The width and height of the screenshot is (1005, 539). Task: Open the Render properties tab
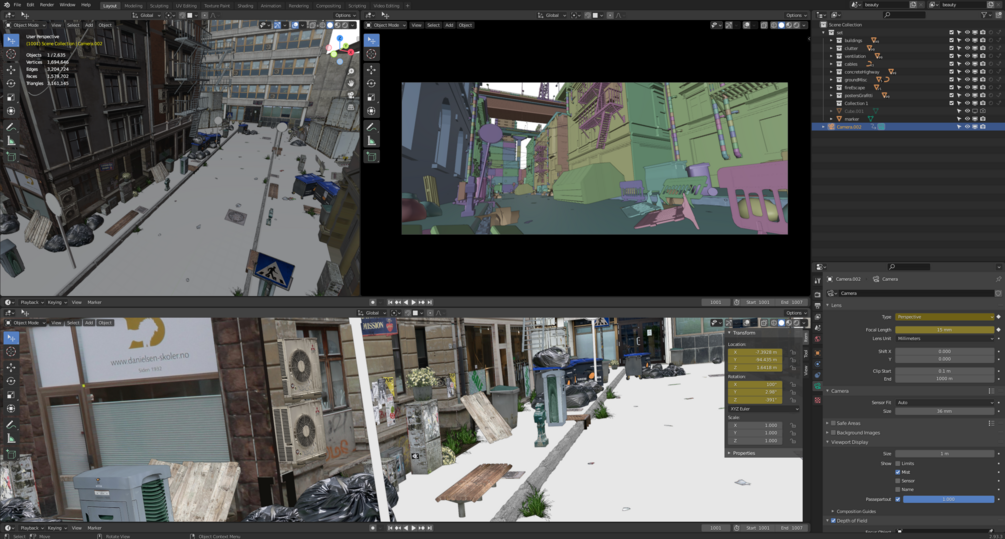click(x=817, y=295)
